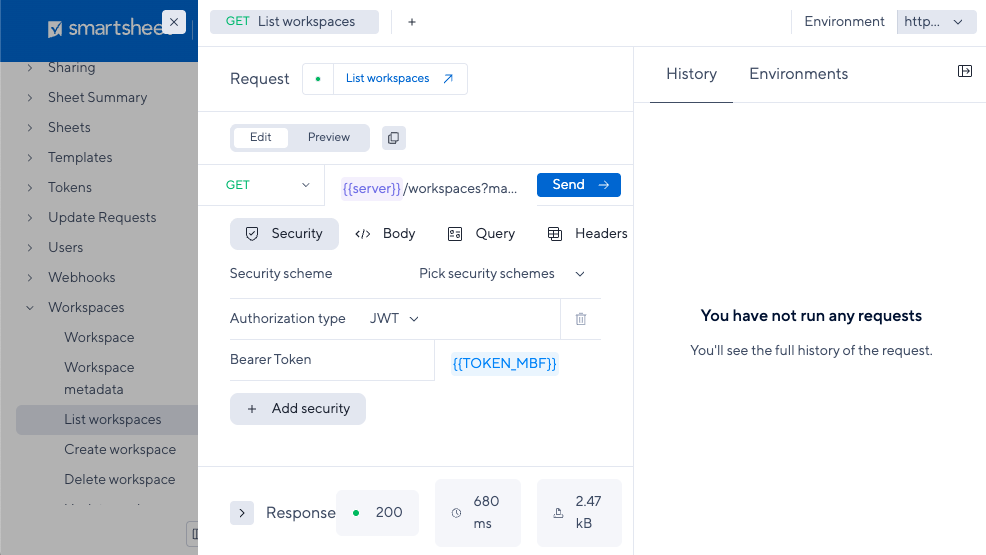986x555 pixels.
Task: Select the Environment dropdown
Action: click(935, 22)
